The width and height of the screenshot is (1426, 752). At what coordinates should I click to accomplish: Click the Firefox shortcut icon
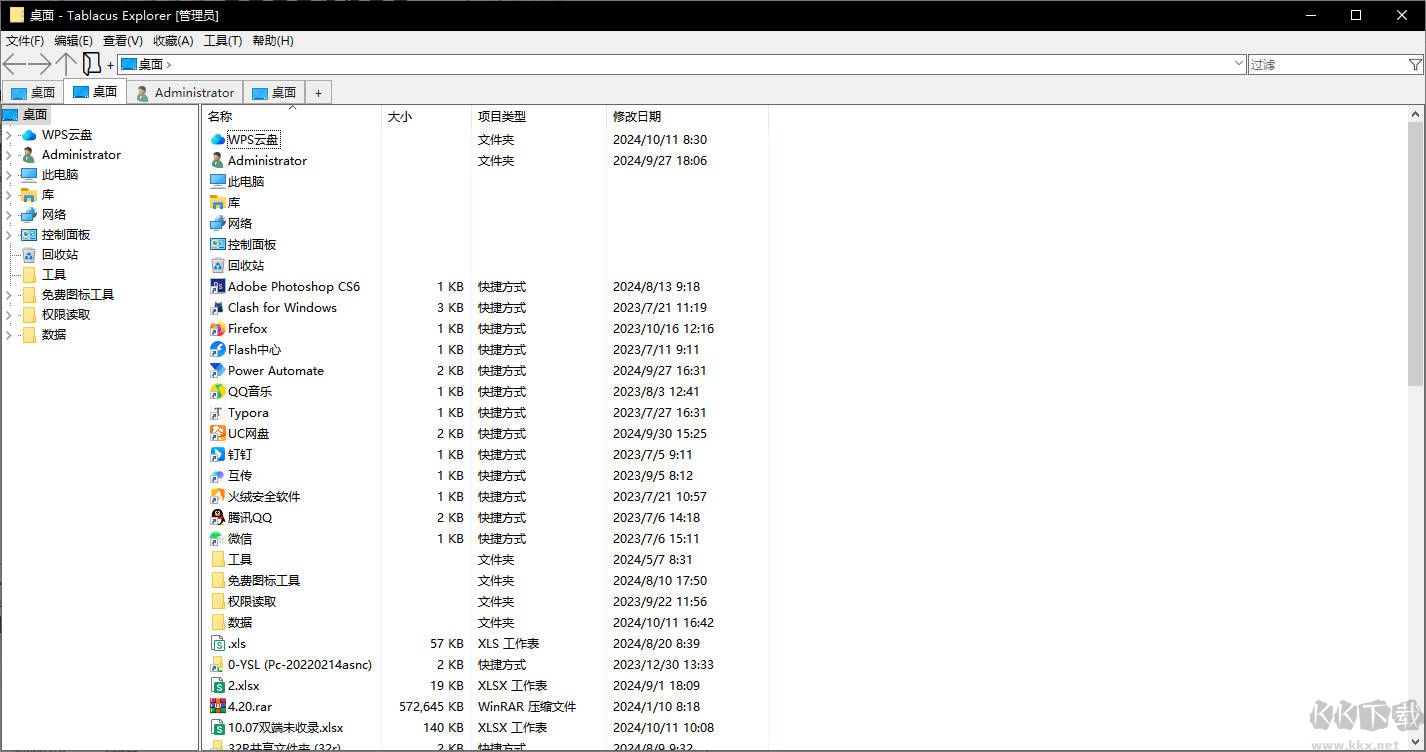(218, 329)
